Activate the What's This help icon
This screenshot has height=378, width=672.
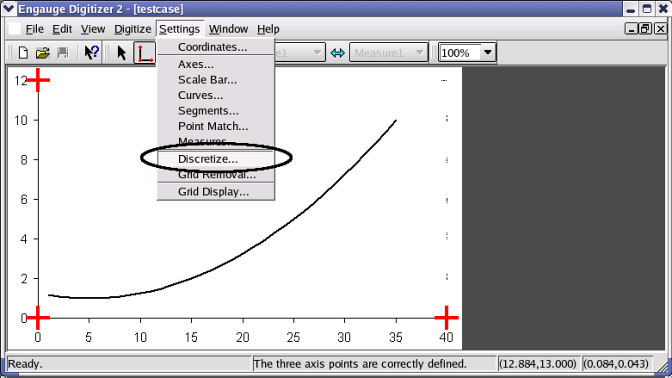pos(91,53)
